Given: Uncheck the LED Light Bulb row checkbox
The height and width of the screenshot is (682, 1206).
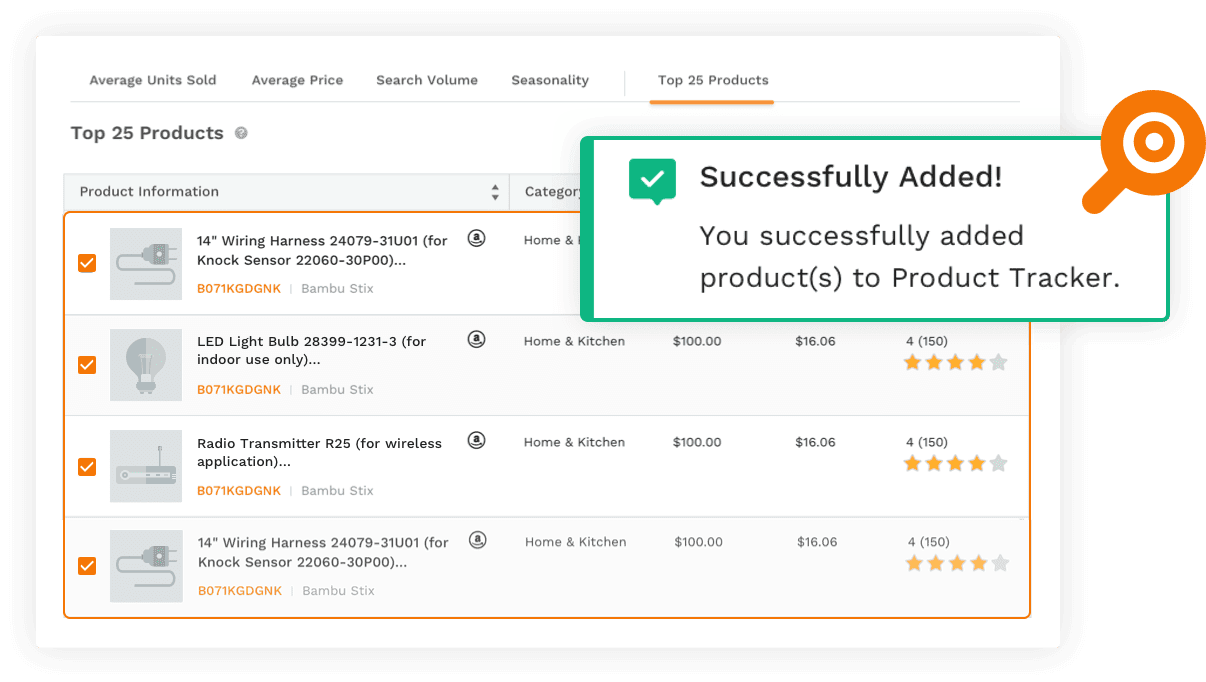Looking at the screenshot, I should pos(87,365).
